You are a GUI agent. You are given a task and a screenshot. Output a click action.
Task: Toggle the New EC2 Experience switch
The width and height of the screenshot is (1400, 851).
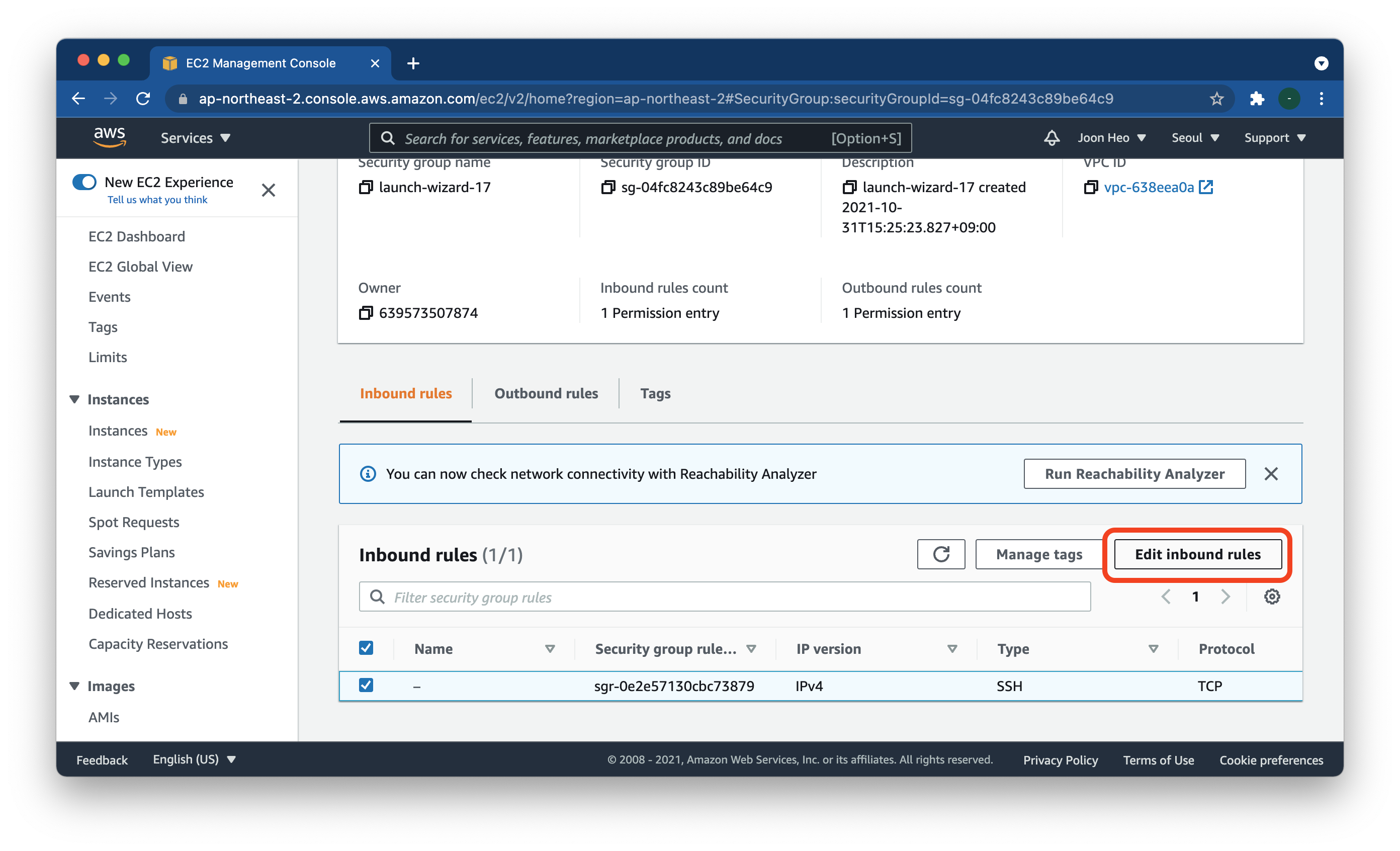[84, 183]
